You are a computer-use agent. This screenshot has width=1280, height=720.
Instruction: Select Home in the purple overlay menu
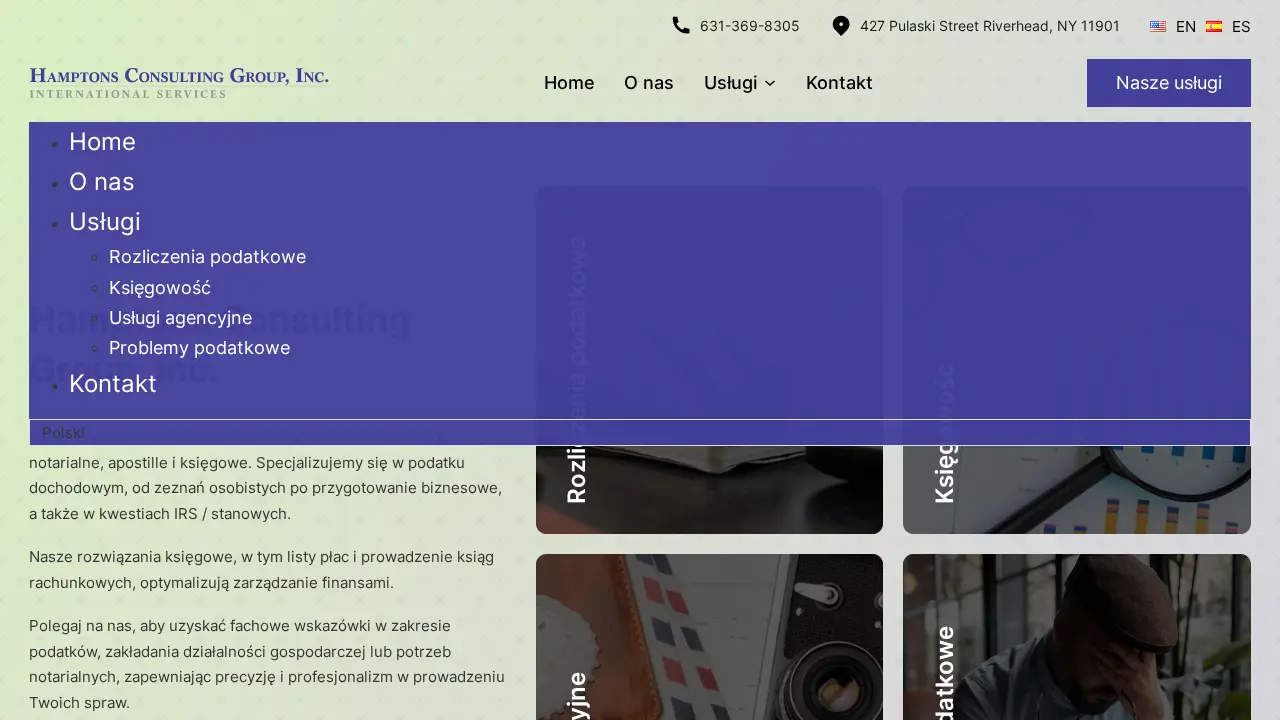102,142
